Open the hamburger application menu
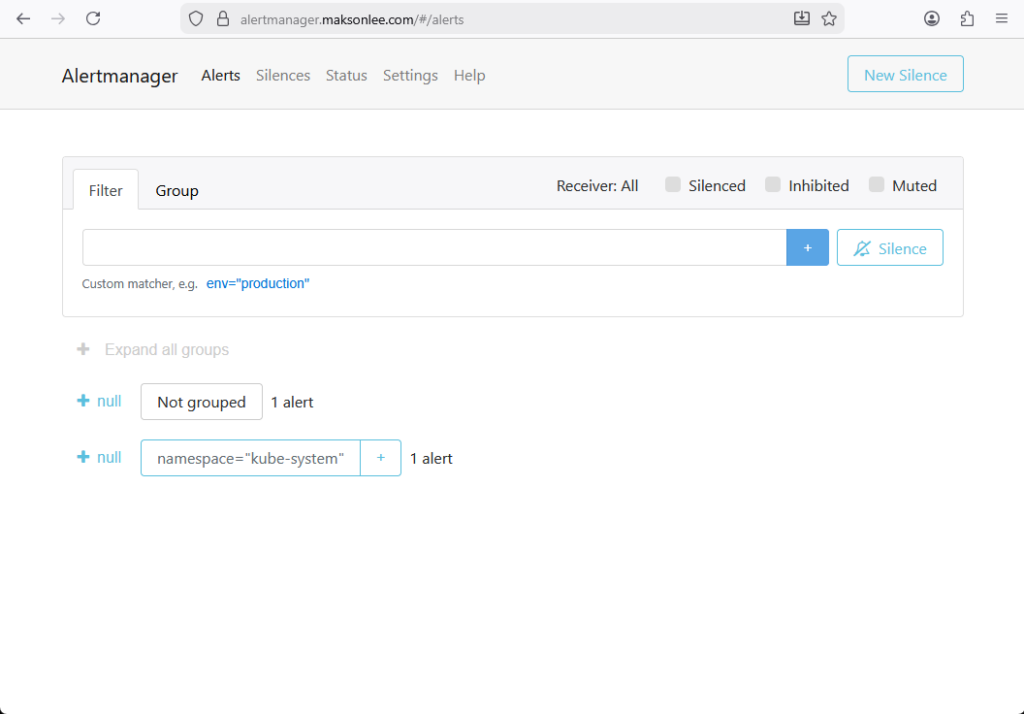This screenshot has width=1024, height=714. pos(1001,18)
